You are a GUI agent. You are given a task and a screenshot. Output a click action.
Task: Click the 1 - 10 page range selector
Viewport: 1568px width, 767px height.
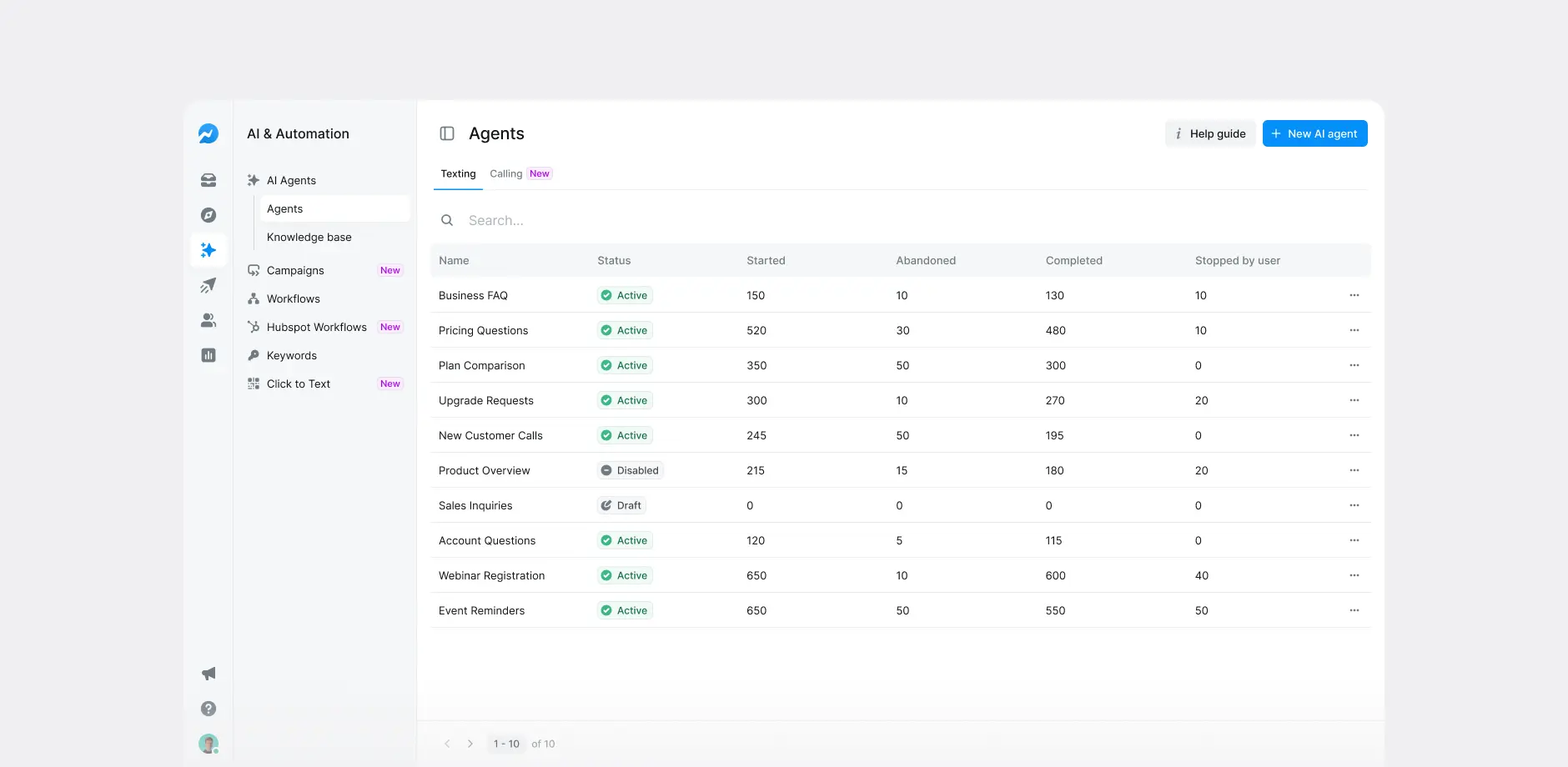click(x=506, y=744)
